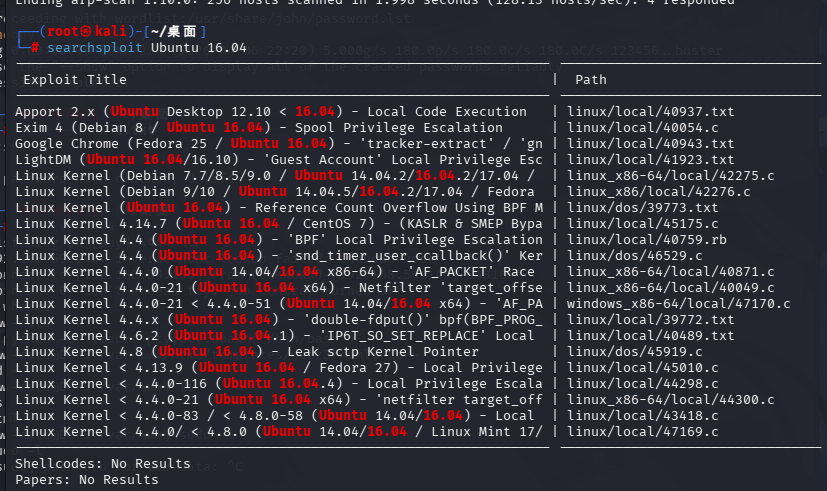Click path linux_x86-64/local/40871.c
Viewport: 827px width, 491px height.
click(670, 272)
